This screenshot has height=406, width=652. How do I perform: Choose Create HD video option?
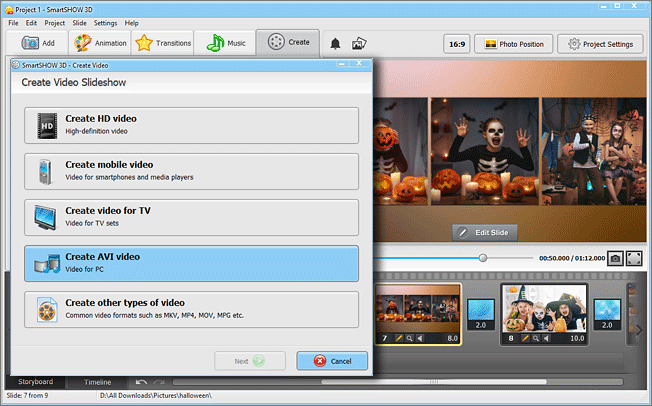pyautogui.click(x=191, y=126)
